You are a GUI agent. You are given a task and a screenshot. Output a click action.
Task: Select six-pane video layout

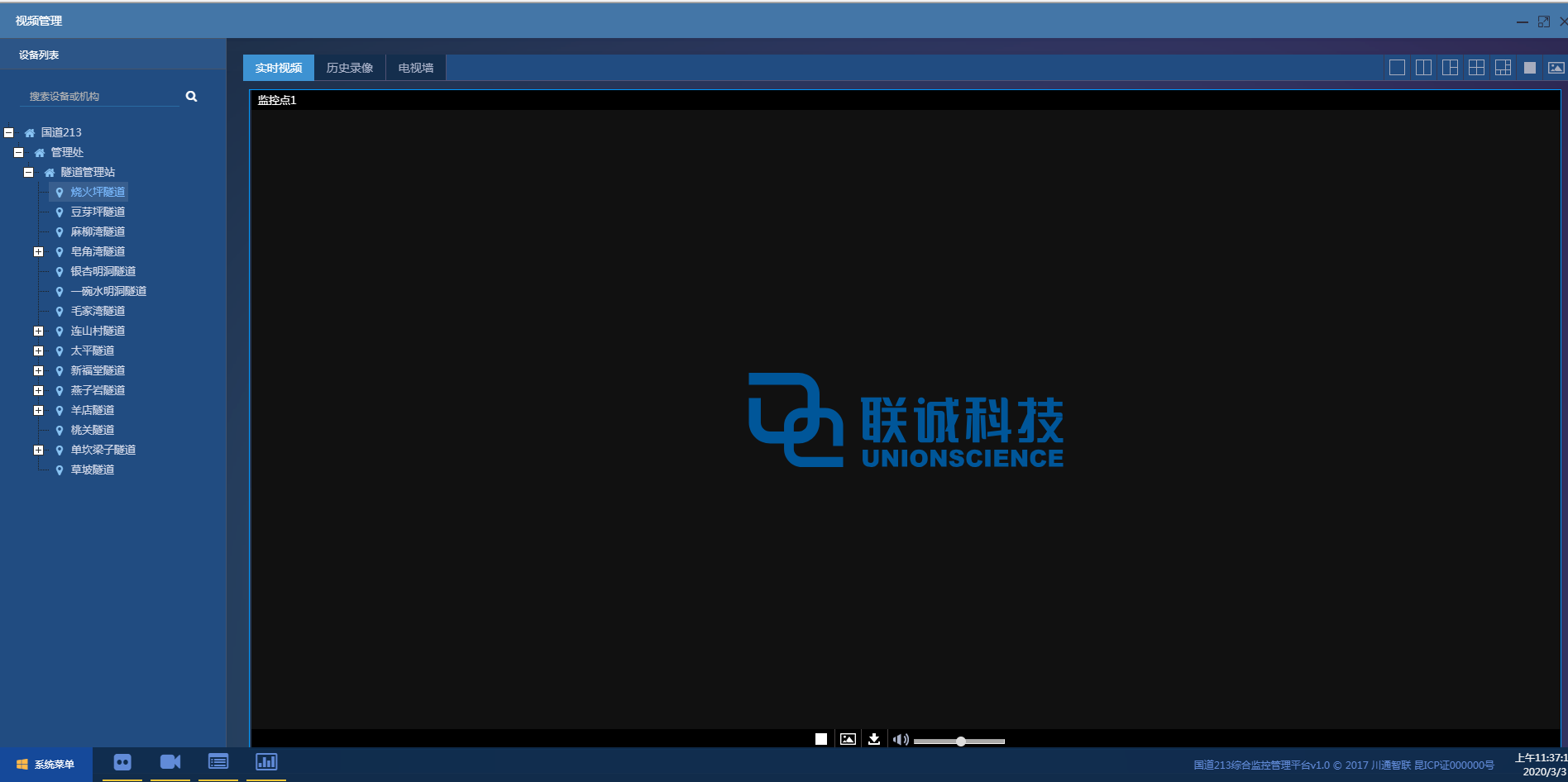pyautogui.click(x=1503, y=68)
